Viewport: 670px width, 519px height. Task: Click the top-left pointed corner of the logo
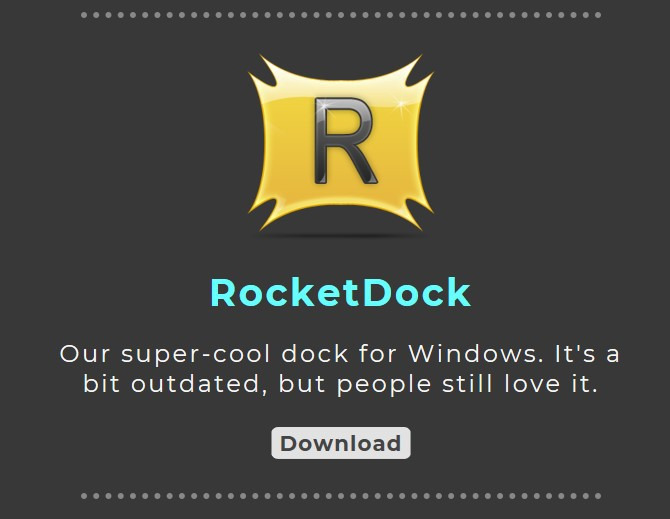point(263,70)
